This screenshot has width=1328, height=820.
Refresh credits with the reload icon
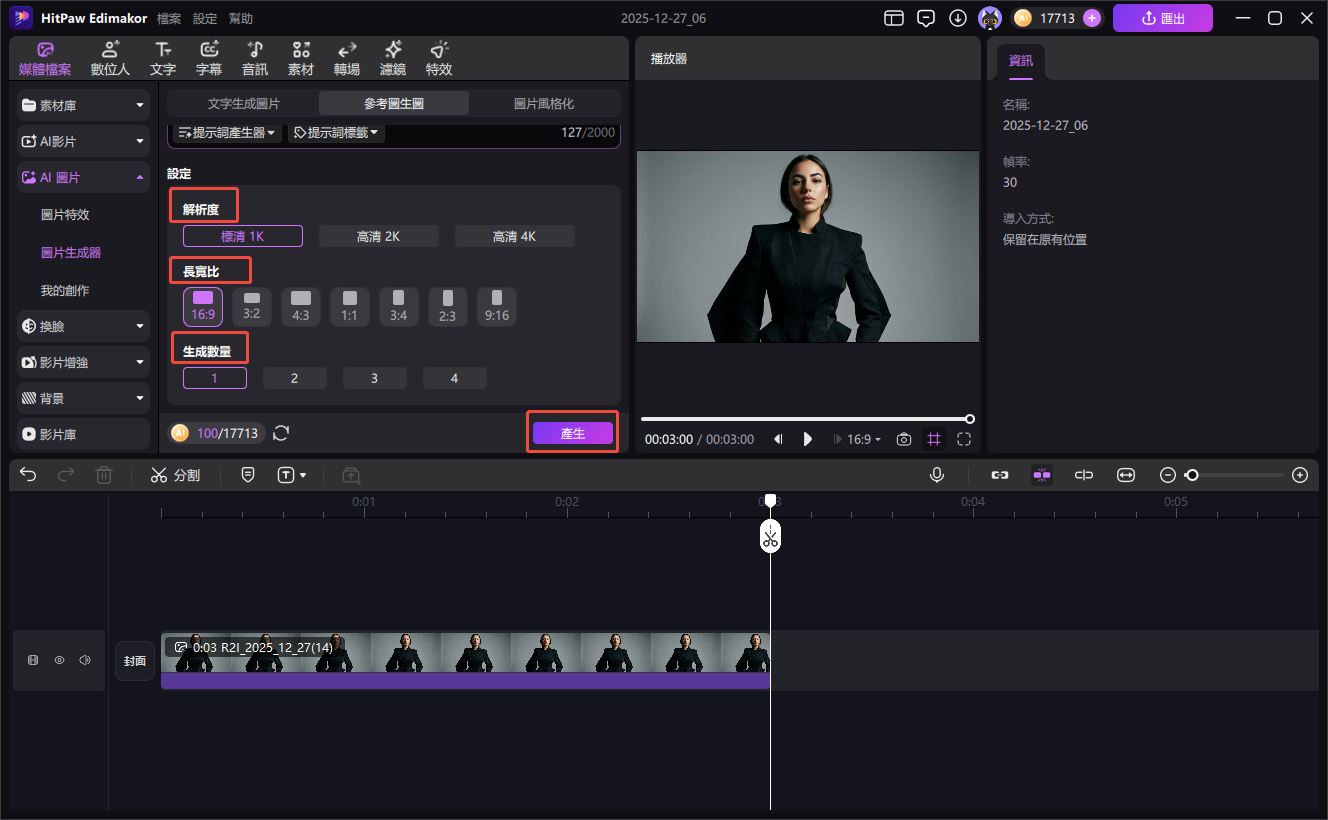(281, 433)
